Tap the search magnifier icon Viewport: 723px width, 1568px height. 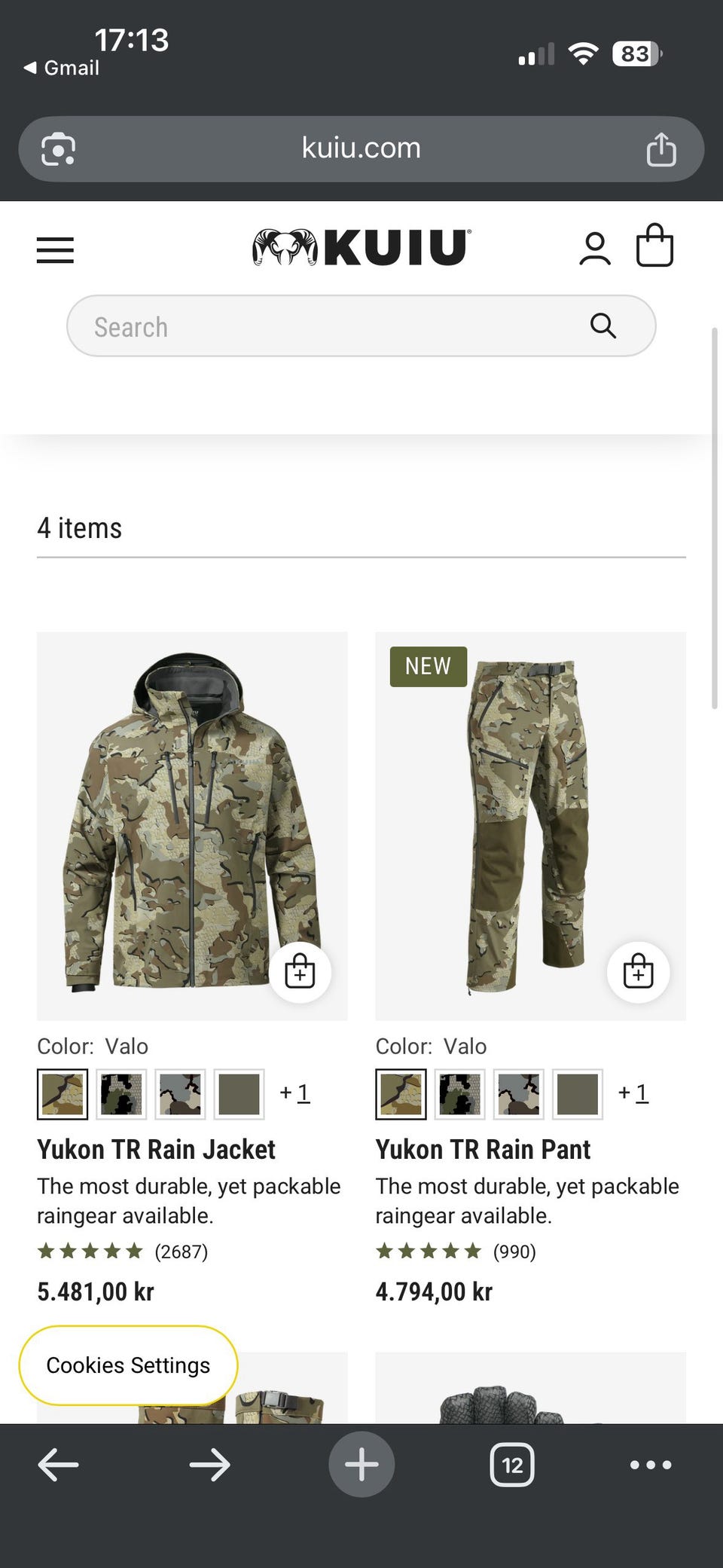(603, 326)
